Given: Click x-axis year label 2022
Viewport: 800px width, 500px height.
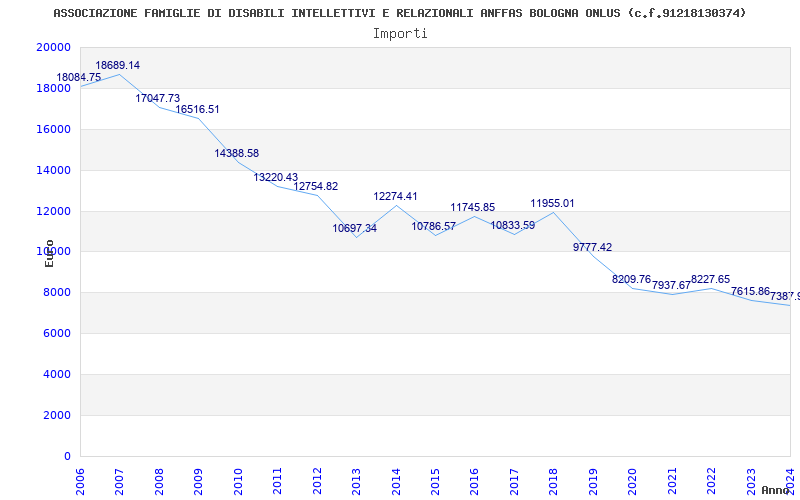Looking at the screenshot, I should (x=711, y=482).
